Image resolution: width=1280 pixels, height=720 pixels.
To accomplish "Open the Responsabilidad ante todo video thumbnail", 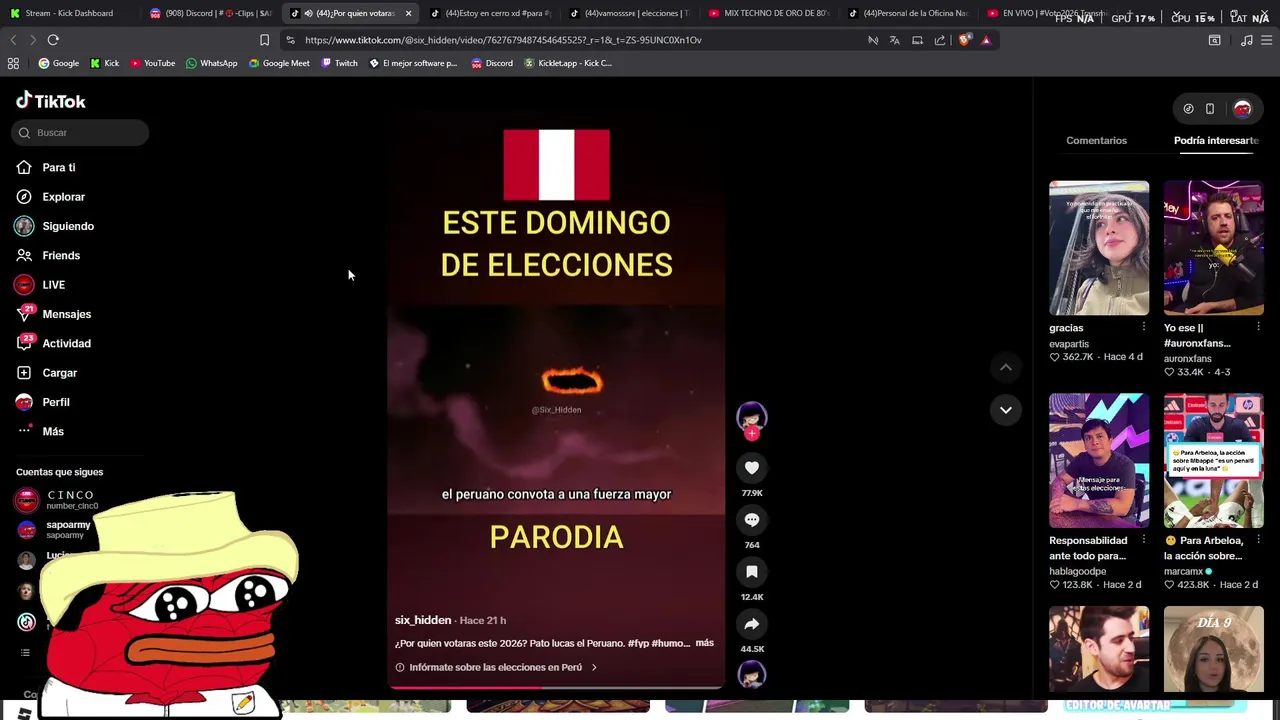I will tap(1099, 460).
